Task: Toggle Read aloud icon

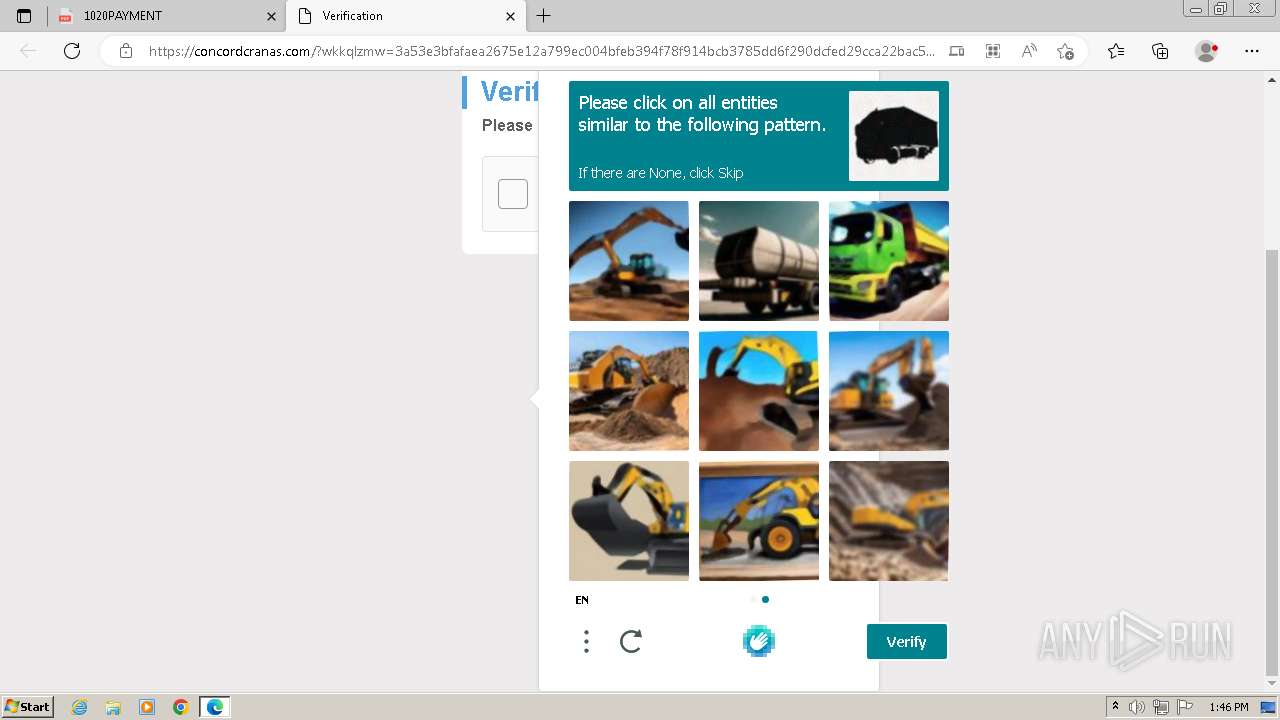Action: [1029, 51]
